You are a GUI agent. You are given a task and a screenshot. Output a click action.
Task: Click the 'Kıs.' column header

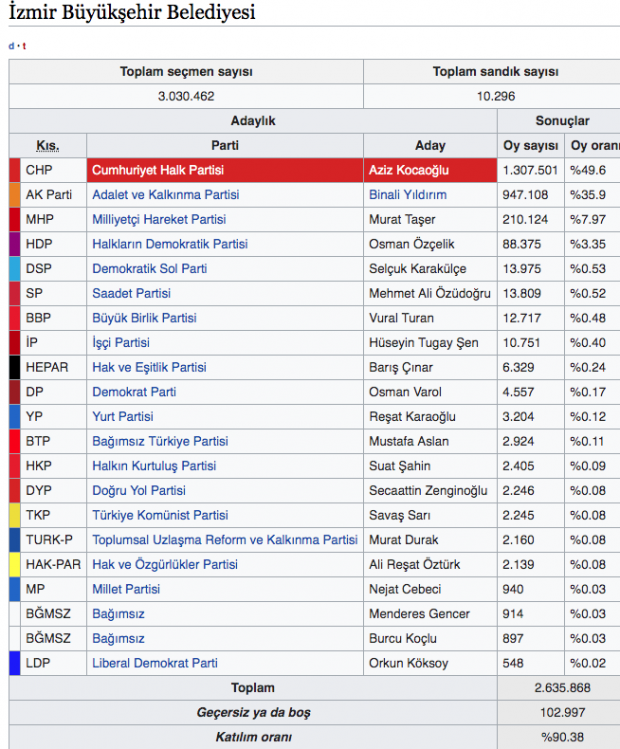click(x=48, y=146)
